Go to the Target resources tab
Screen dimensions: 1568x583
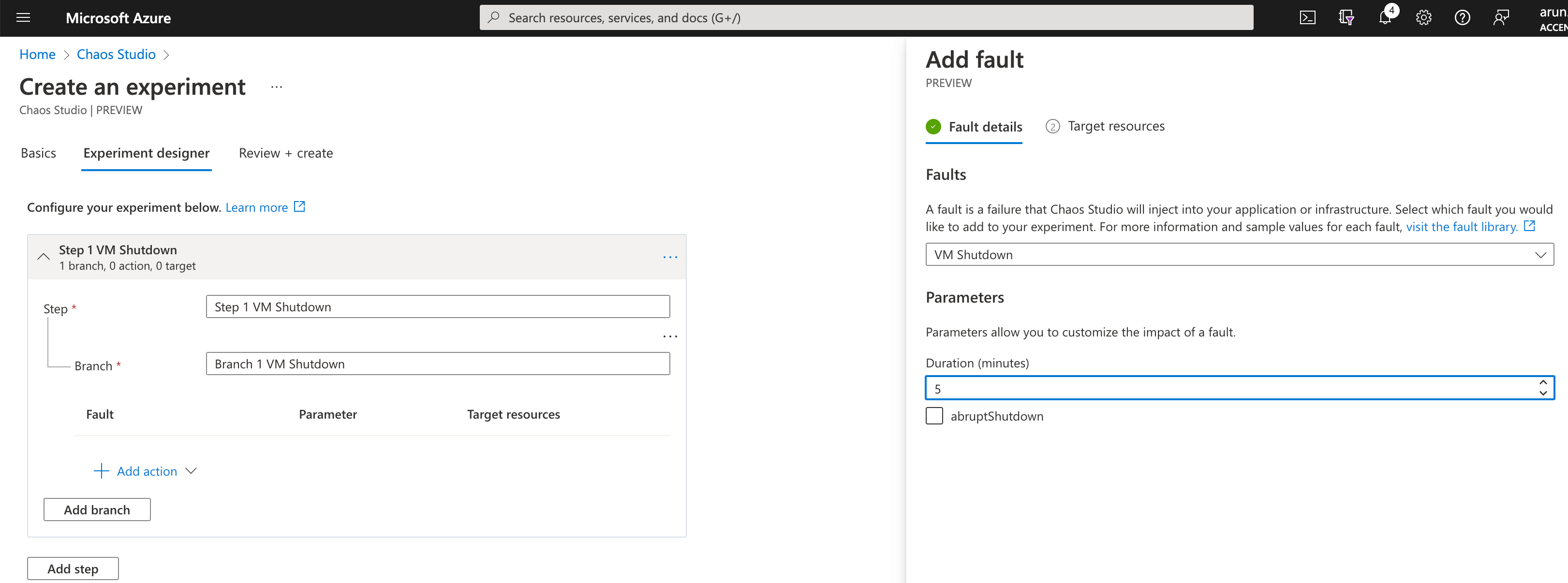pyautogui.click(x=1115, y=127)
